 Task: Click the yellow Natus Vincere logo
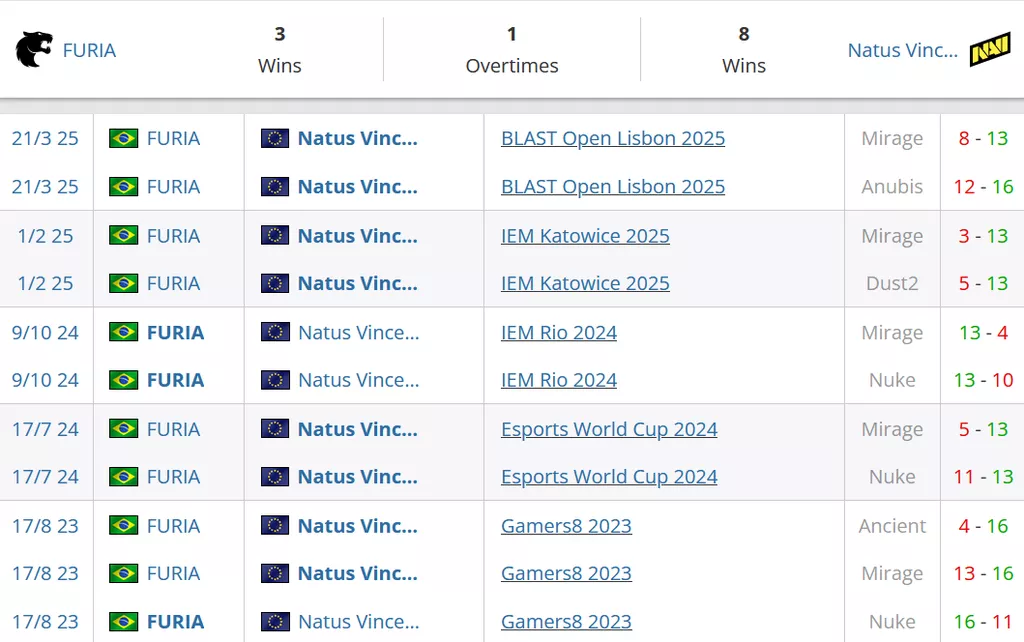point(989,50)
